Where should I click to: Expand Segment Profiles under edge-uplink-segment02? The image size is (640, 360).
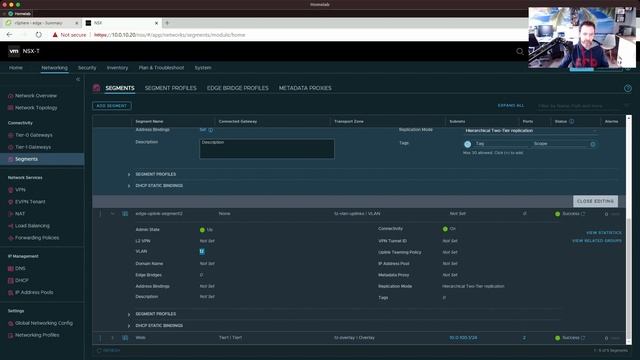(129, 314)
